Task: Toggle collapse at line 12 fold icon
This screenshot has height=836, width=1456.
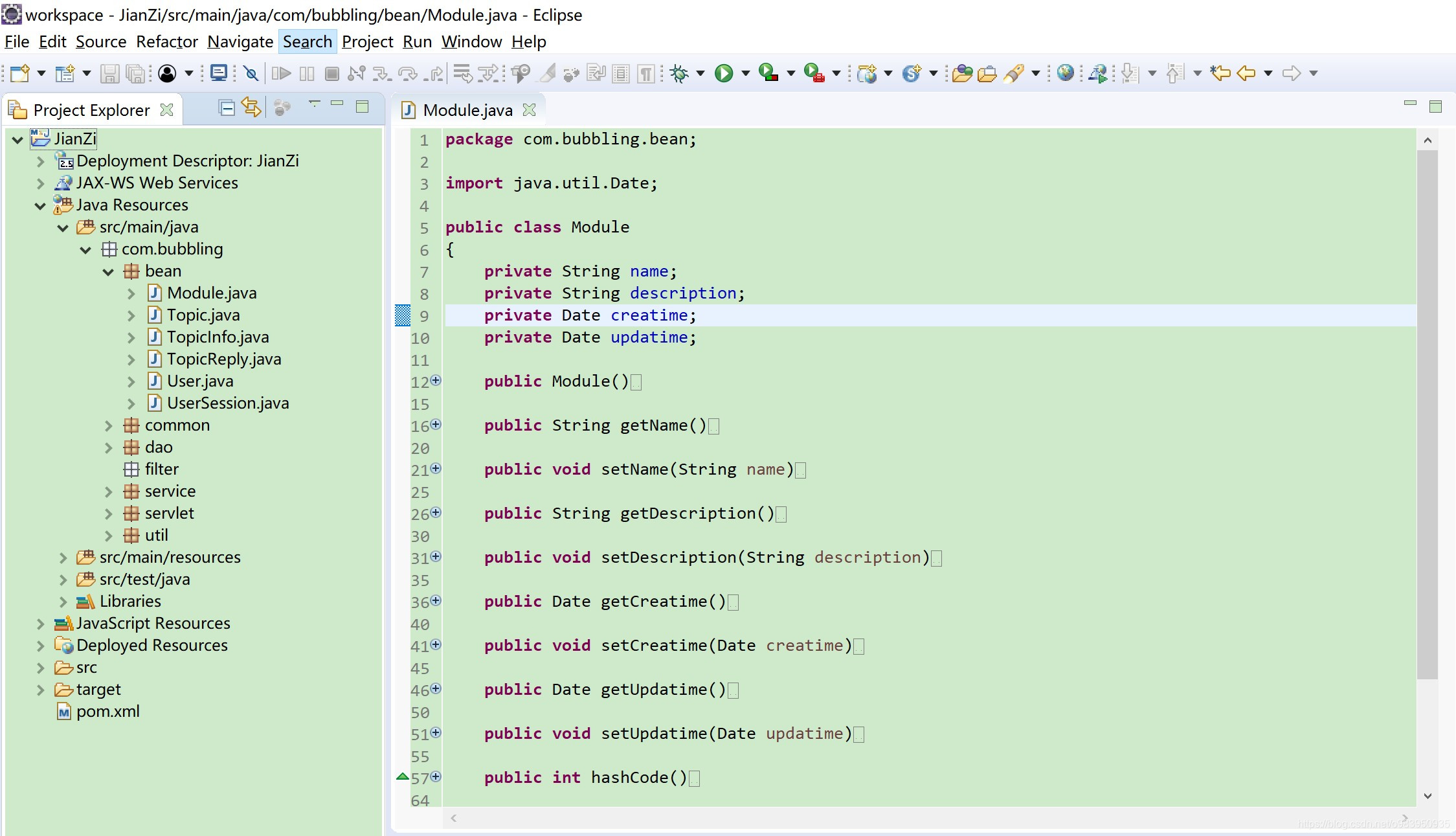Action: (436, 380)
